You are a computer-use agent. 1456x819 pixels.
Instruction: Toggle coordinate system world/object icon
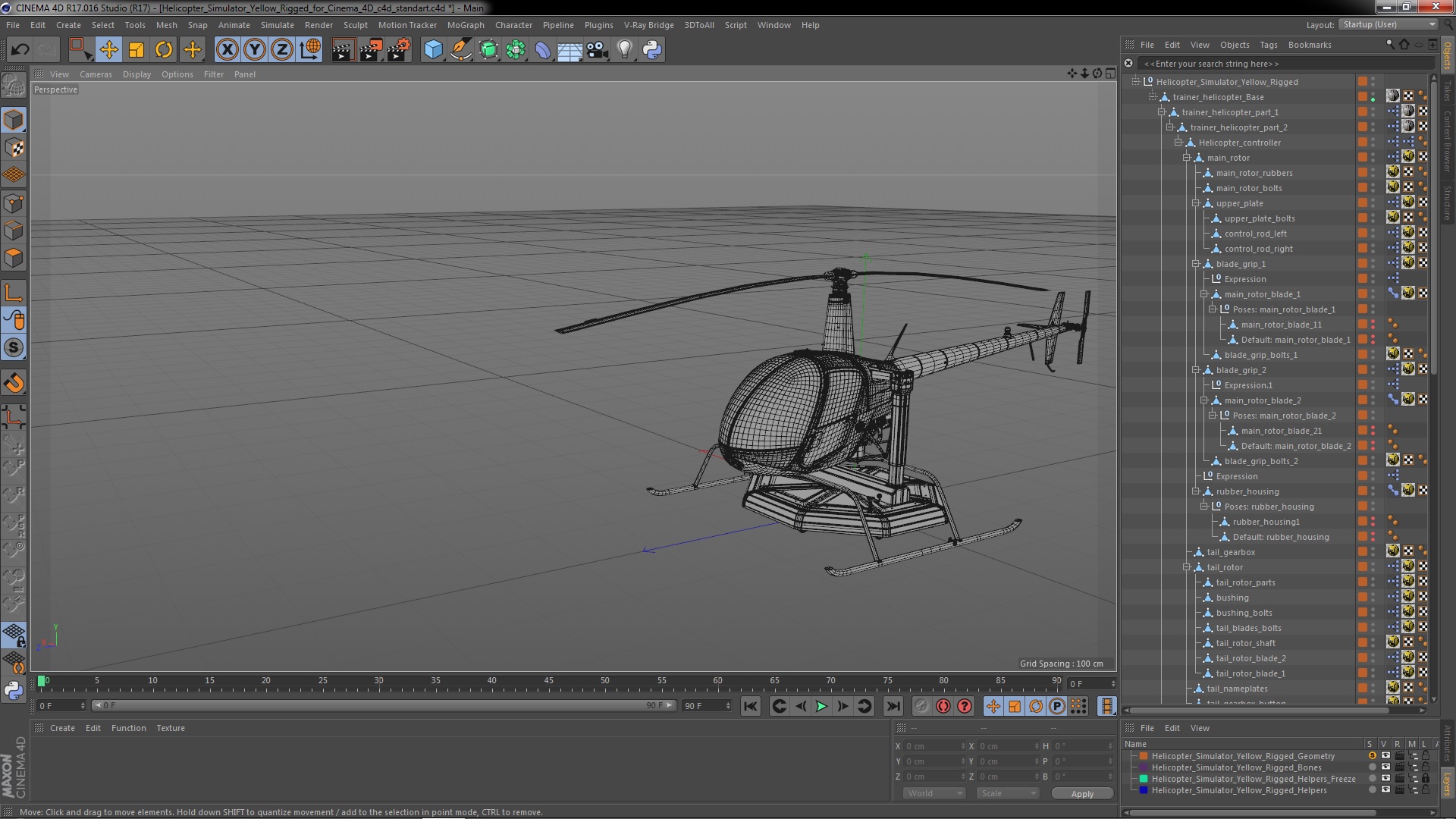(310, 50)
